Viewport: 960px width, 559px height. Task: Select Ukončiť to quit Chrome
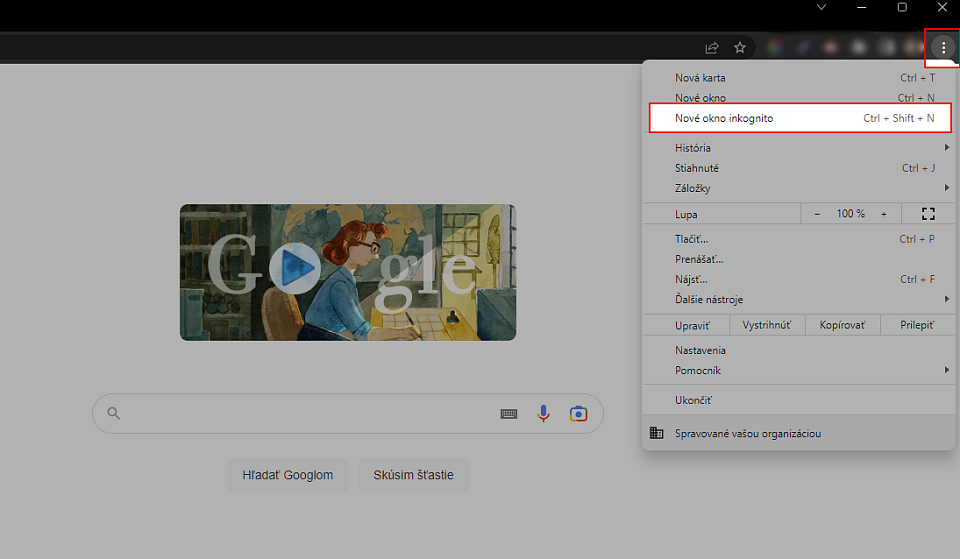click(798, 400)
